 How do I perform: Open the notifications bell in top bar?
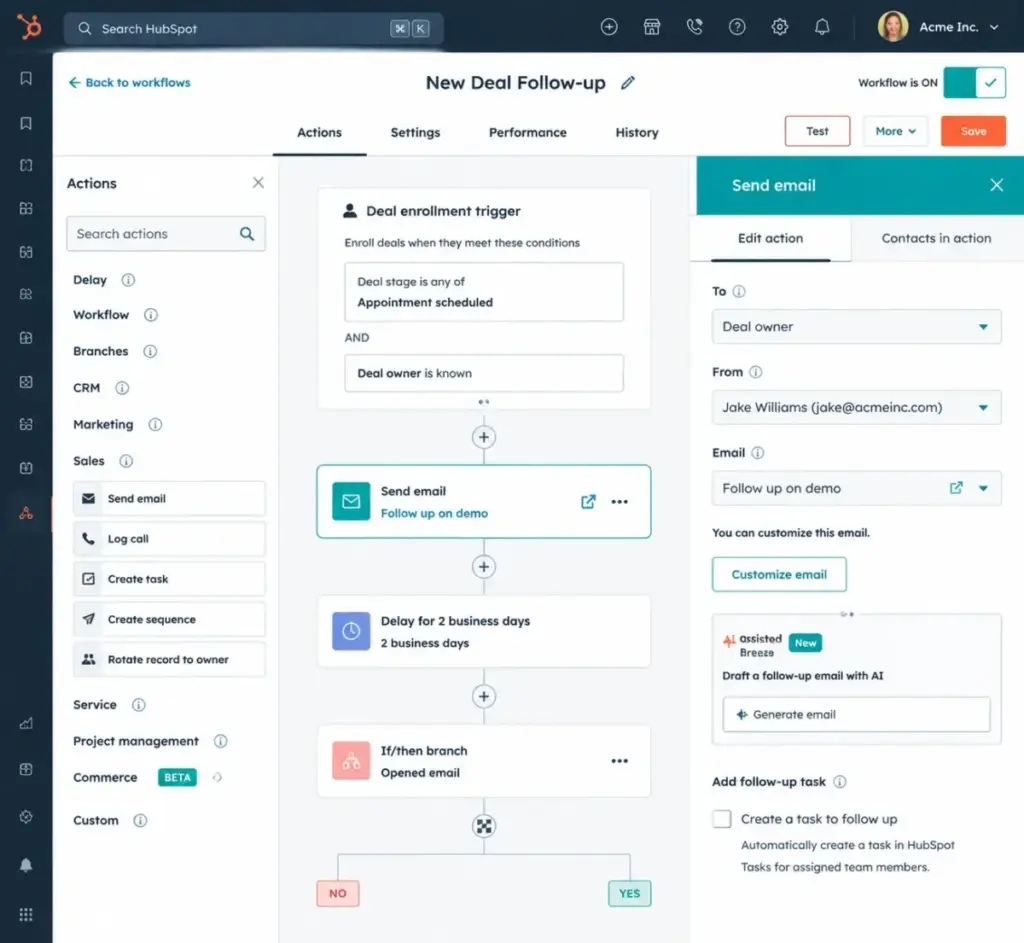[822, 27]
